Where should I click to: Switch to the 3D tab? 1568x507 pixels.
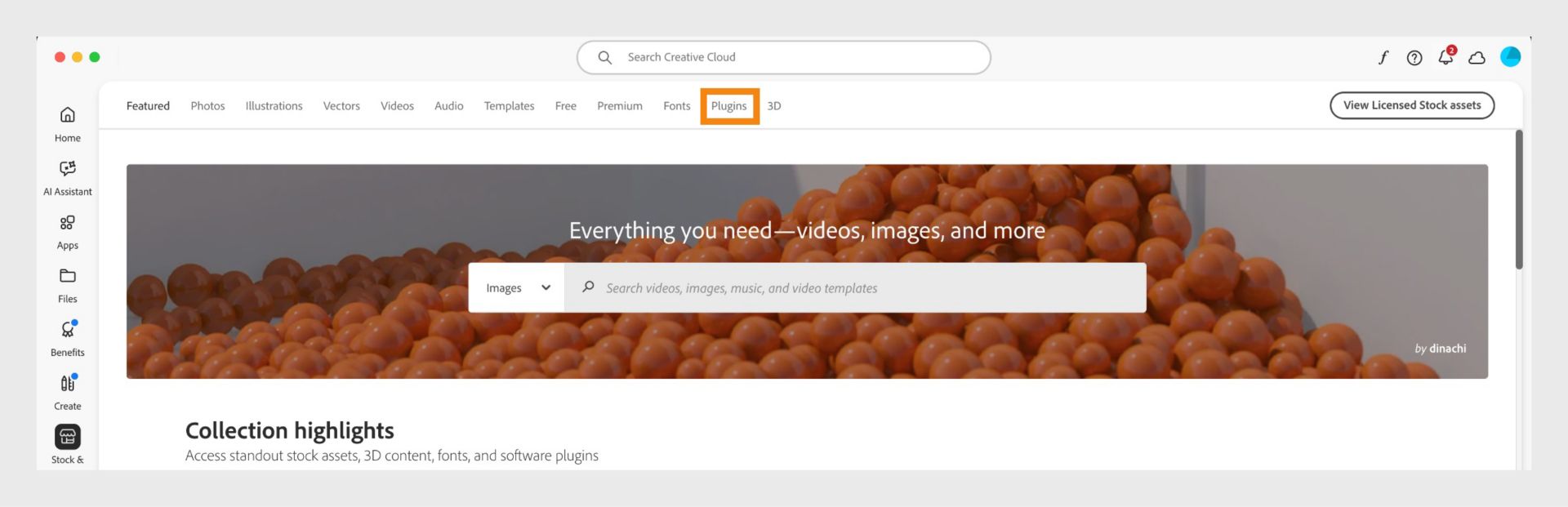click(774, 106)
